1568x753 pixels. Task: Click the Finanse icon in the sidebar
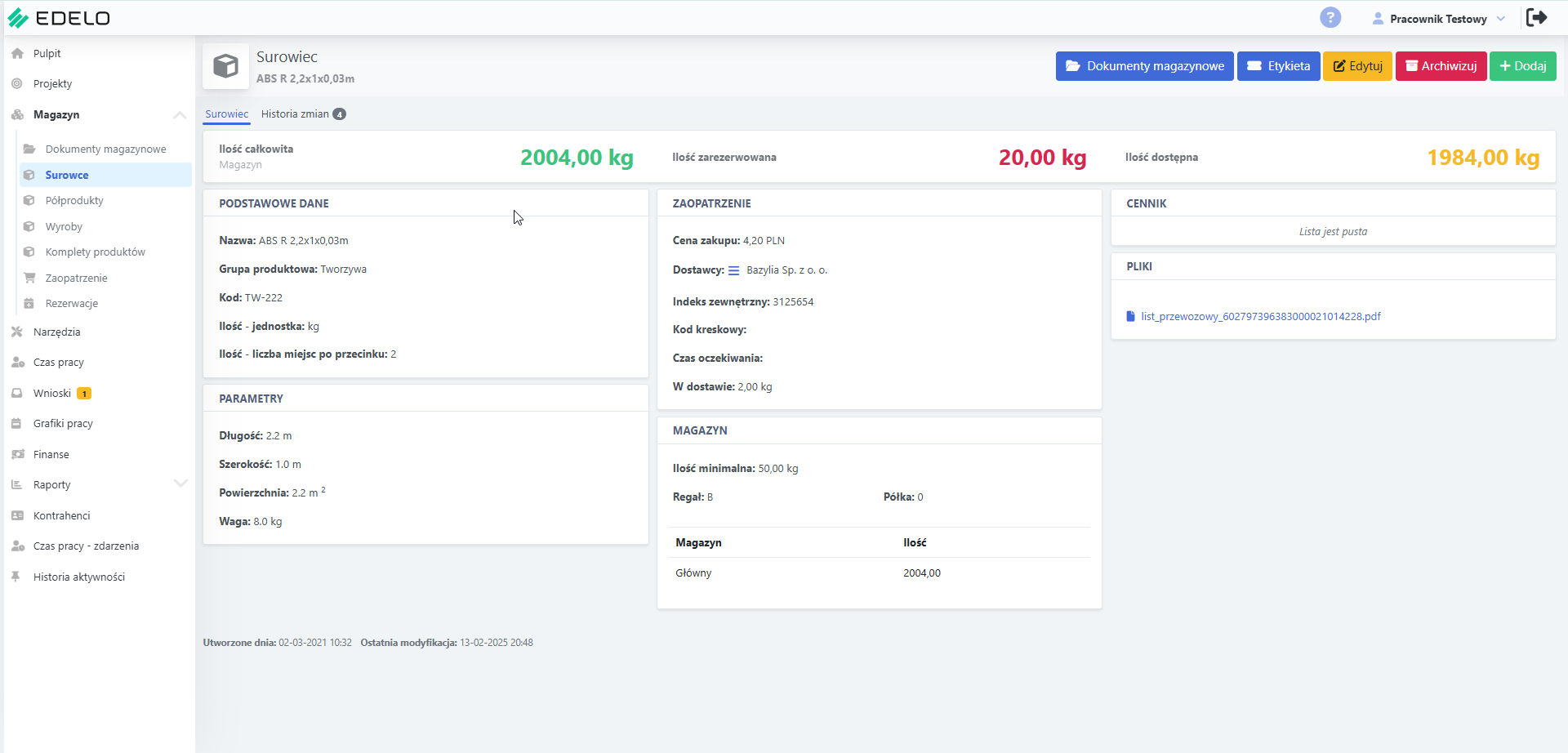tap(17, 454)
